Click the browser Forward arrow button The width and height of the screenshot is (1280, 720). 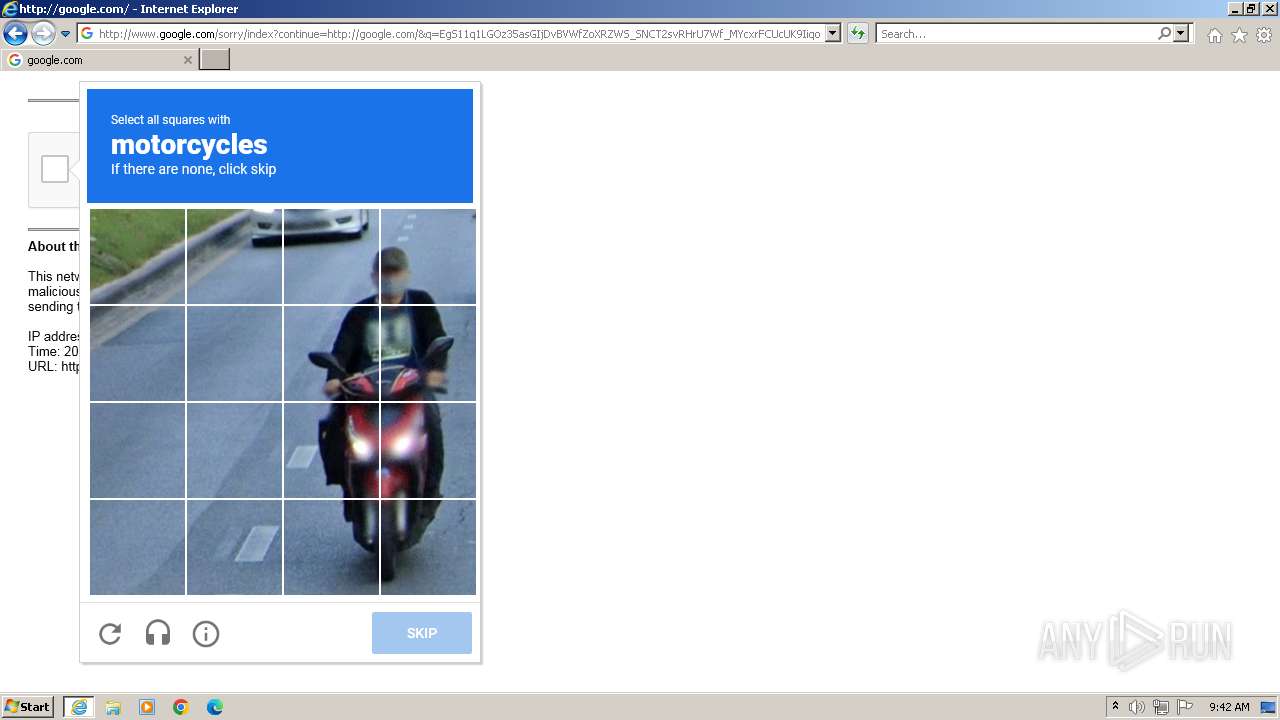click(x=43, y=34)
